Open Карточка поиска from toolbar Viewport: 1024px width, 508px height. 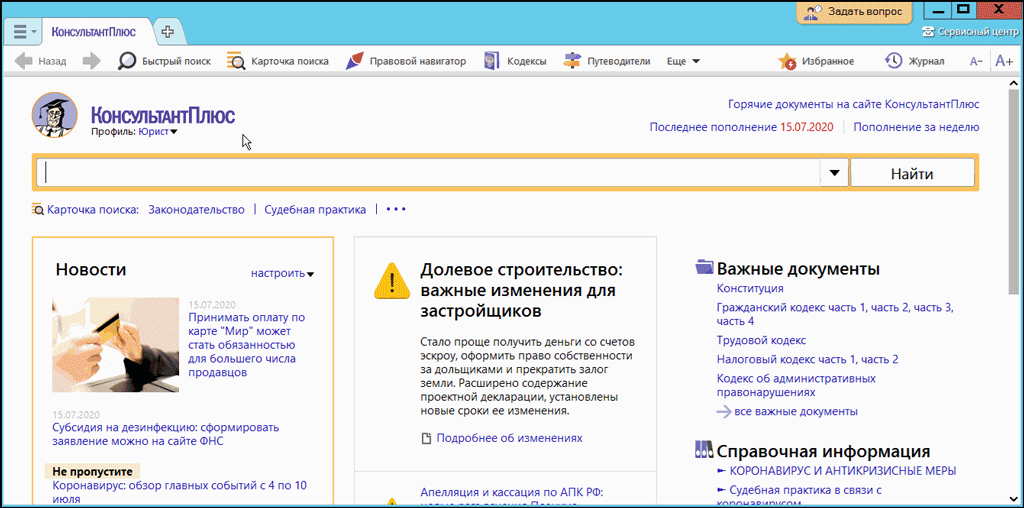[x=278, y=61]
